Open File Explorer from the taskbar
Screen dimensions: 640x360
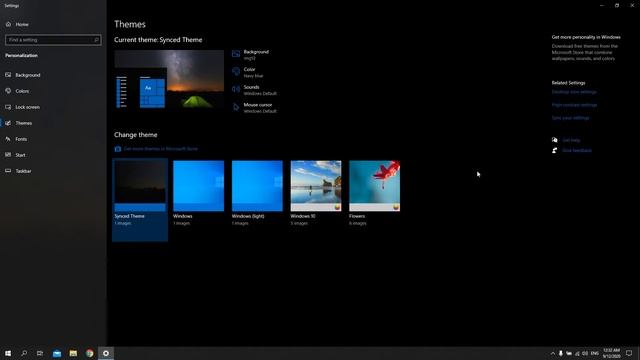click(x=73, y=353)
